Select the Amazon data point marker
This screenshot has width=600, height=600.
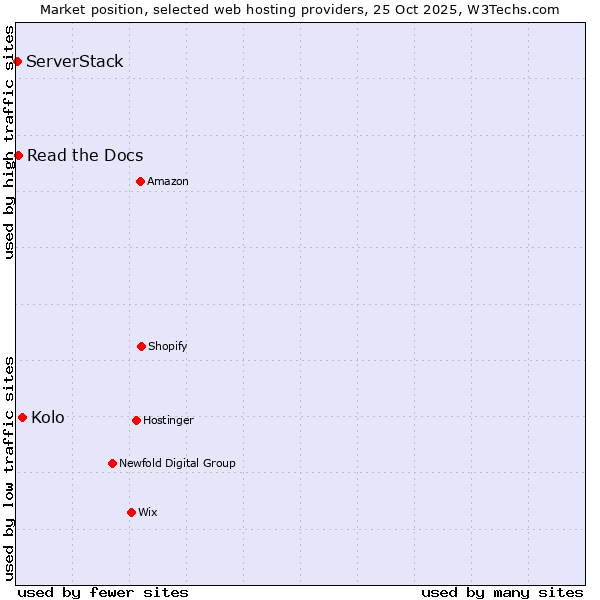point(140,181)
